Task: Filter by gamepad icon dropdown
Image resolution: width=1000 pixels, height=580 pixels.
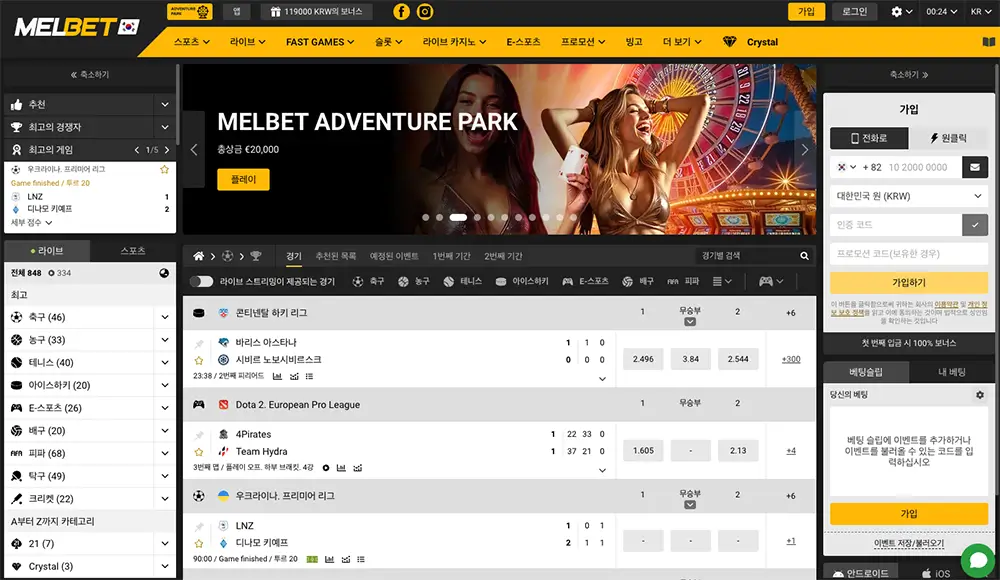Action: (771, 281)
